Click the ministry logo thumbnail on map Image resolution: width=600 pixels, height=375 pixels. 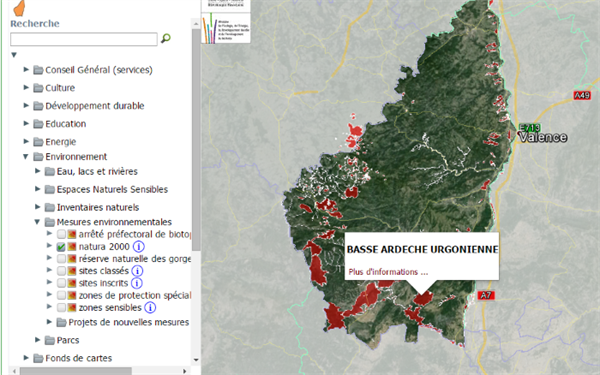(226, 28)
